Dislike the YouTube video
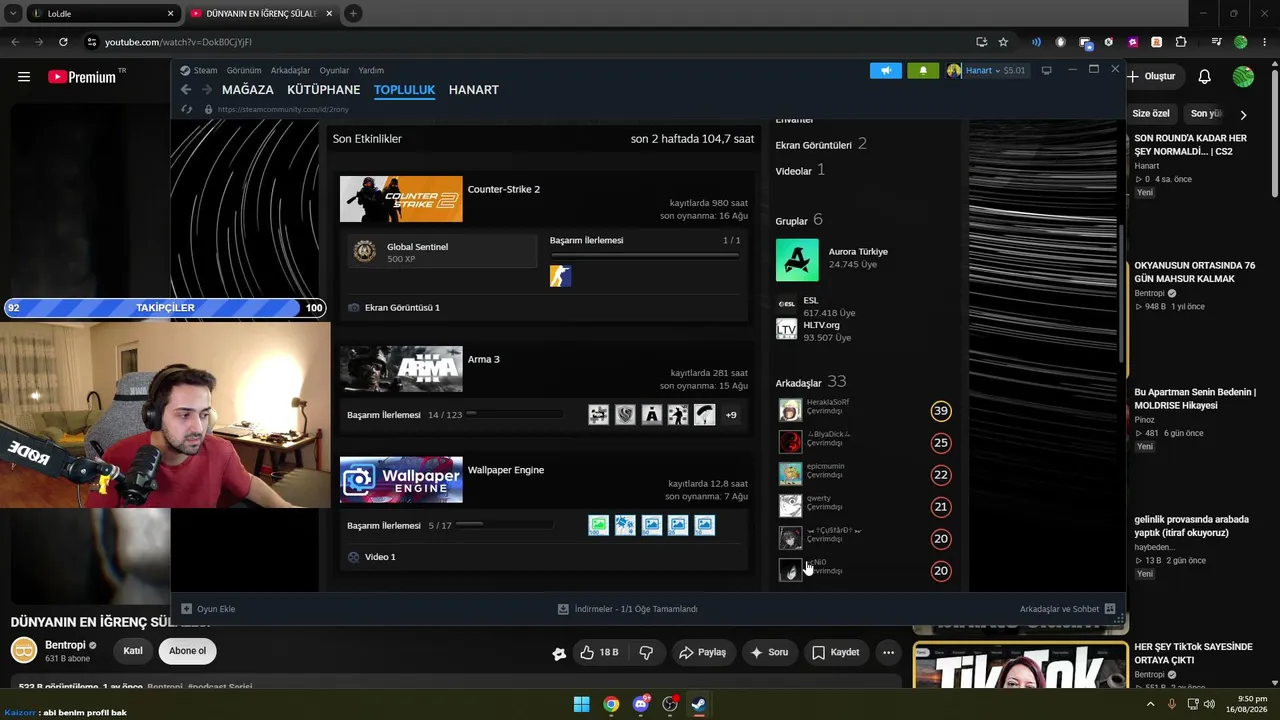This screenshot has width=1280, height=720. point(646,652)
